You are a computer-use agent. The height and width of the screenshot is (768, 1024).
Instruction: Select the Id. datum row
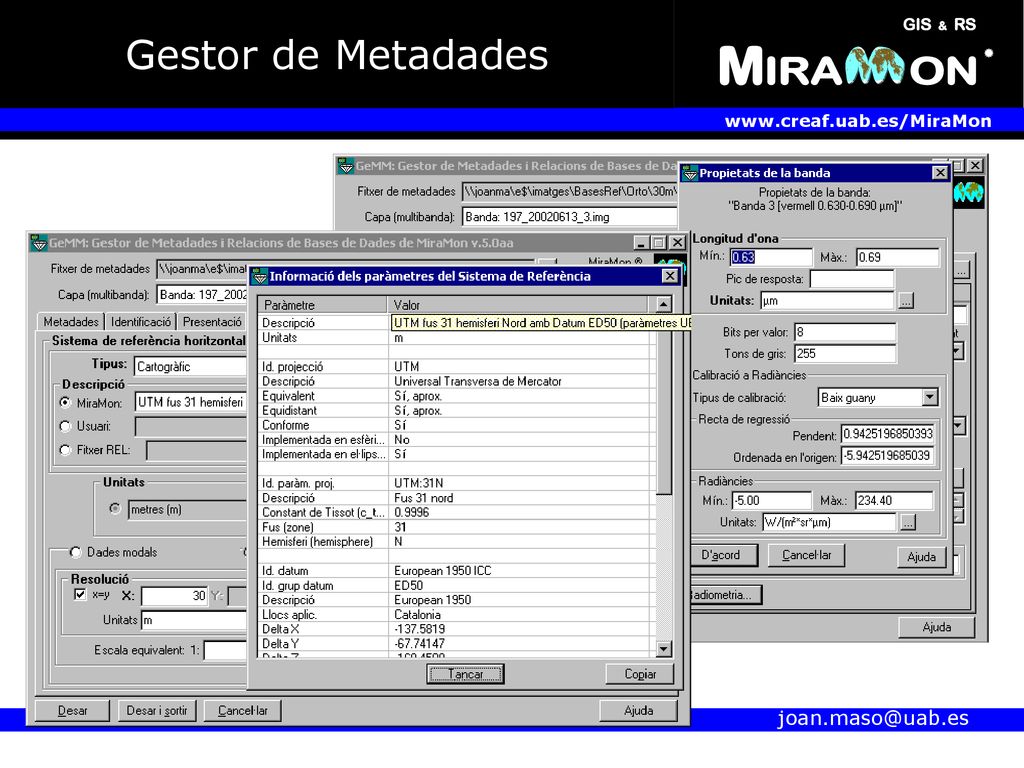(x=456, y=571)
